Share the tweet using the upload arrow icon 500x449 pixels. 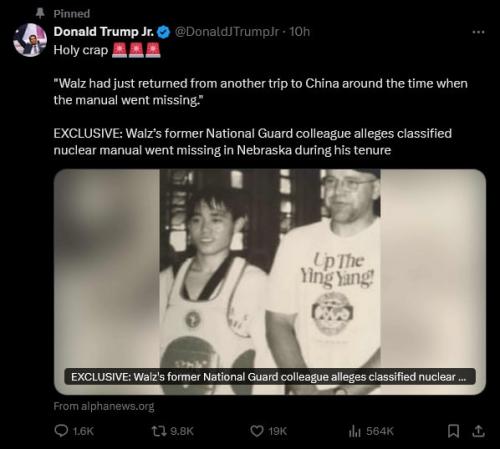click(478, 431)
